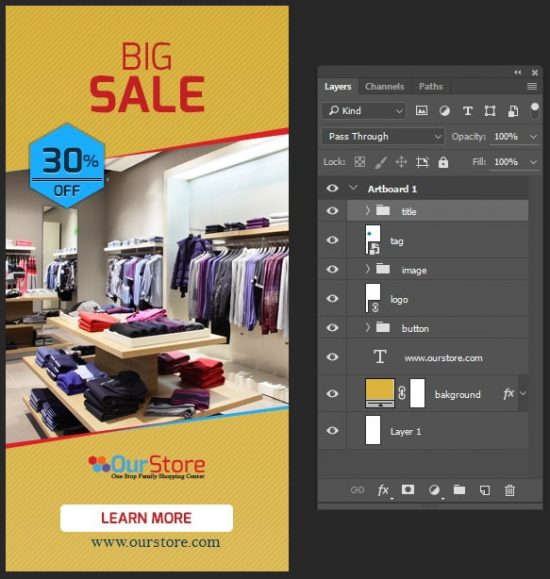Expand the title group
550x579 pixels.
[367, 210]
